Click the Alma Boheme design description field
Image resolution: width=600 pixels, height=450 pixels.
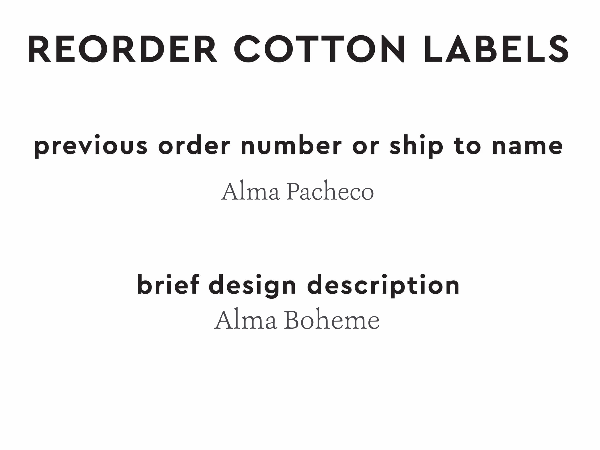pyautogui.click(x=297, y=321)
